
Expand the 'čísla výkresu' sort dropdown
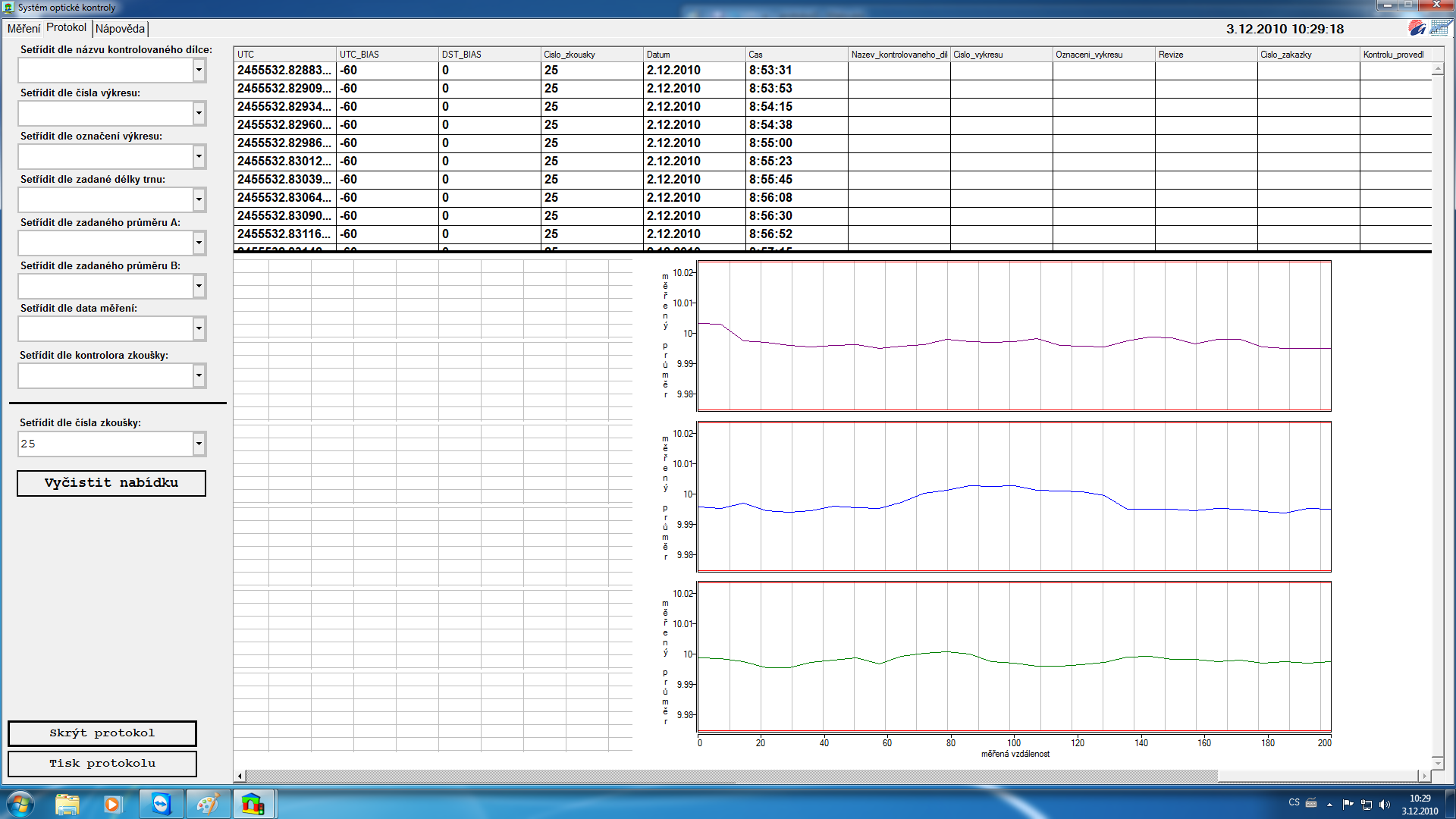[199, 114]
